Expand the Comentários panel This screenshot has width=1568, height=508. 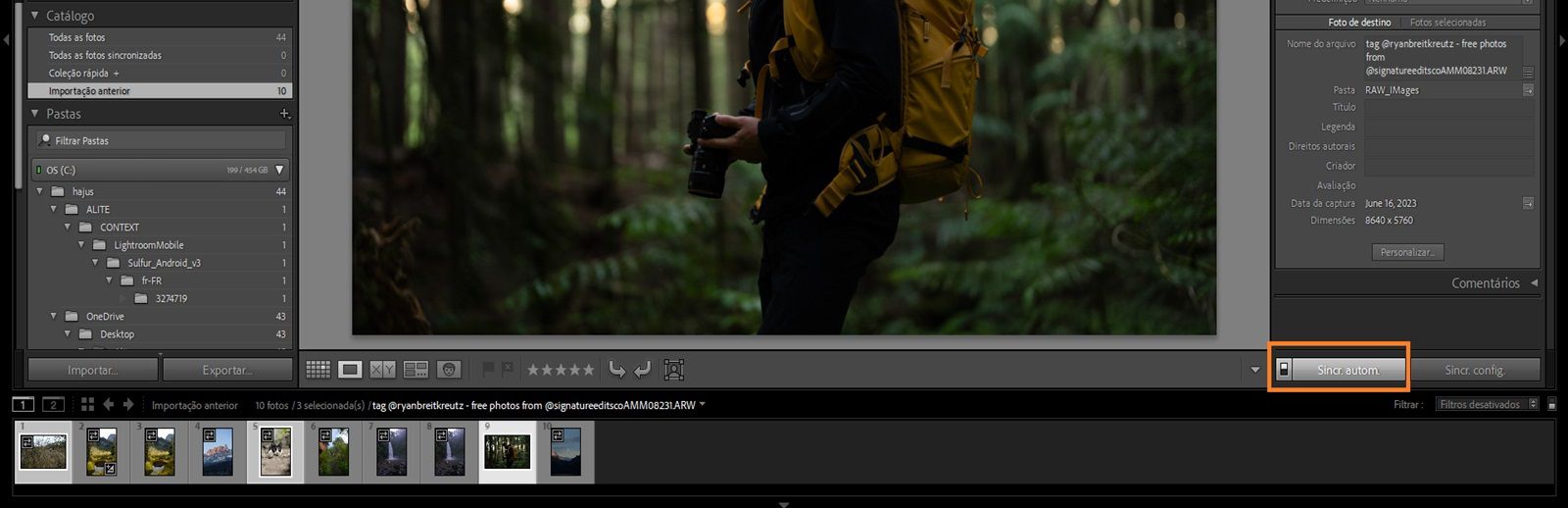coord(1534,282)
